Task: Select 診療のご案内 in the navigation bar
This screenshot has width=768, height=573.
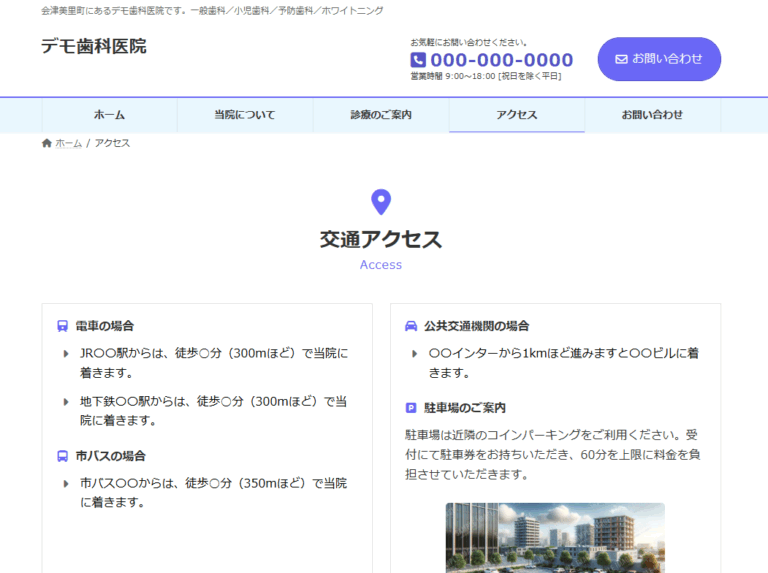Action: (381, 115)
